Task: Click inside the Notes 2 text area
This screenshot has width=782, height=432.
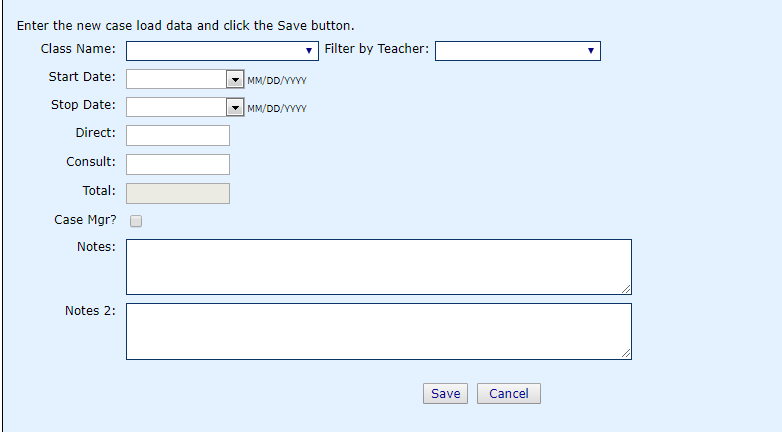Action: pos(379,331)
